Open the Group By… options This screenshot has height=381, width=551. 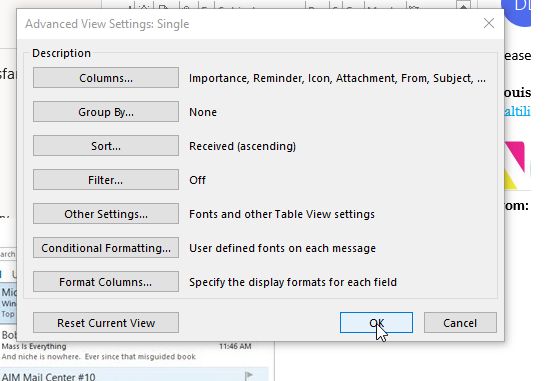[x=106, y=112]
